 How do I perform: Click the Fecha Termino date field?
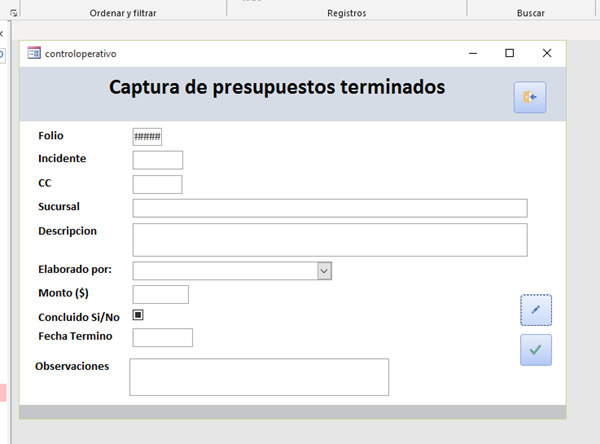click(x=162, y=338)
